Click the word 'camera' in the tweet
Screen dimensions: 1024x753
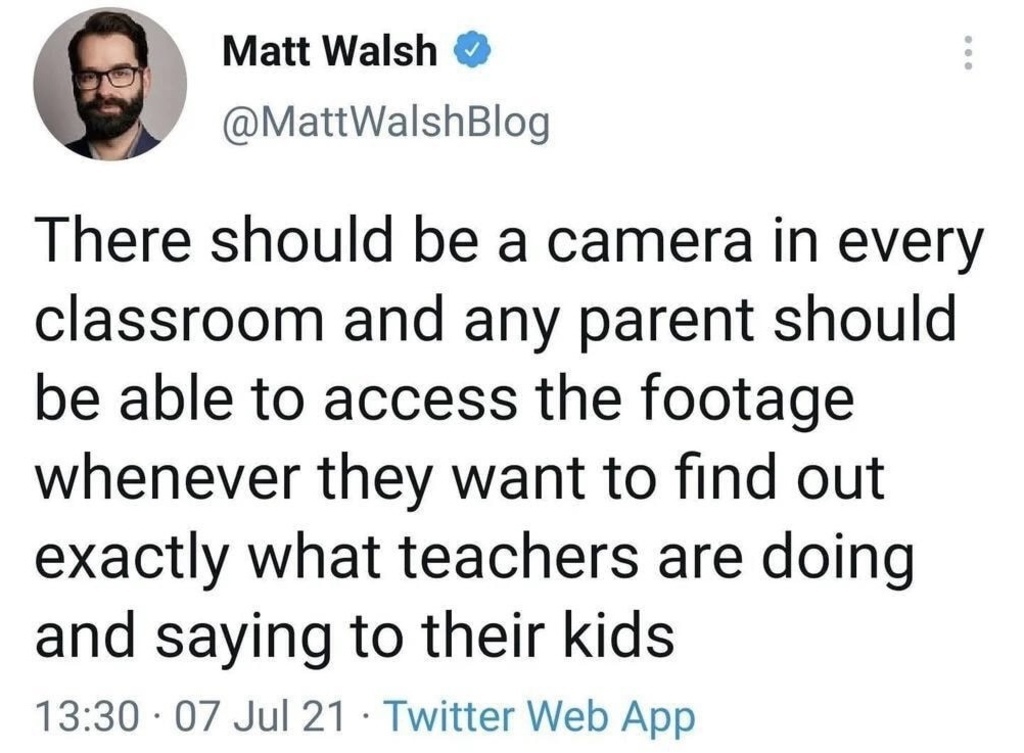(649, 242)
